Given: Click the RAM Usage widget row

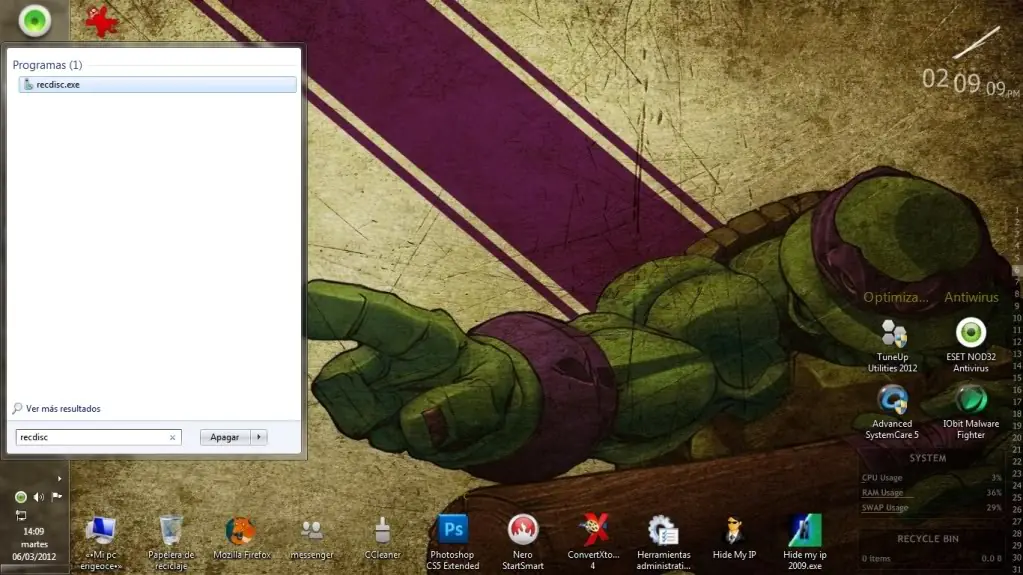Looking at the screenshot, I should (931, 493).
